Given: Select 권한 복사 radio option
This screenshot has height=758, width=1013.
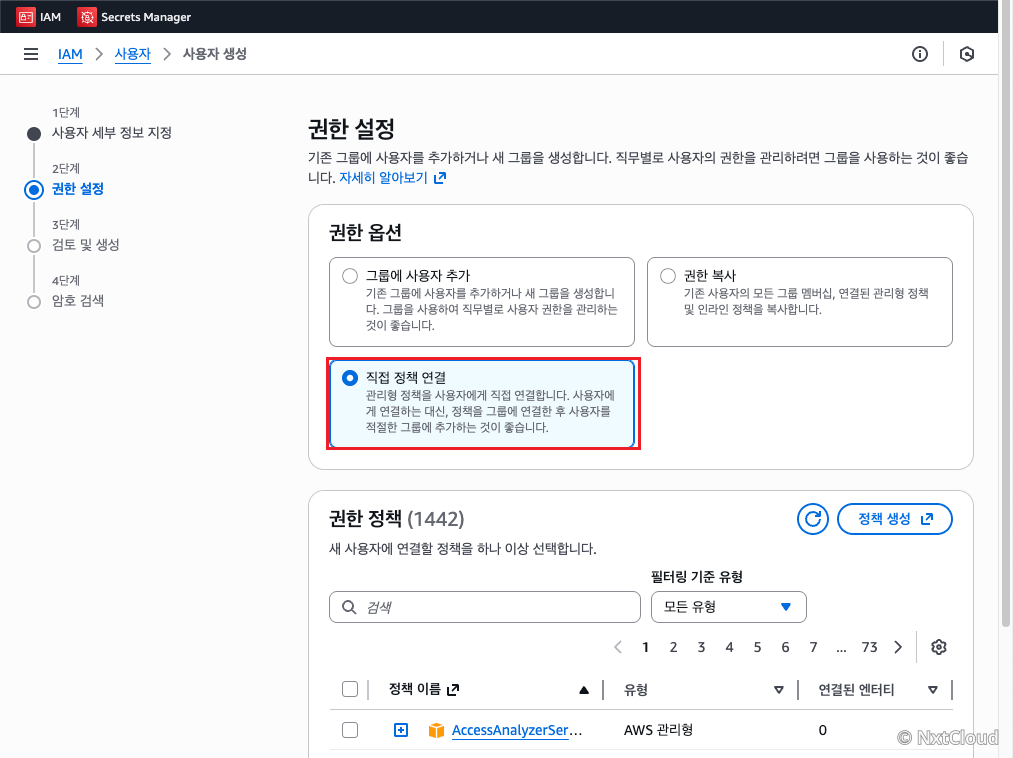Looking at the screenshot, I should coord(667,276).
